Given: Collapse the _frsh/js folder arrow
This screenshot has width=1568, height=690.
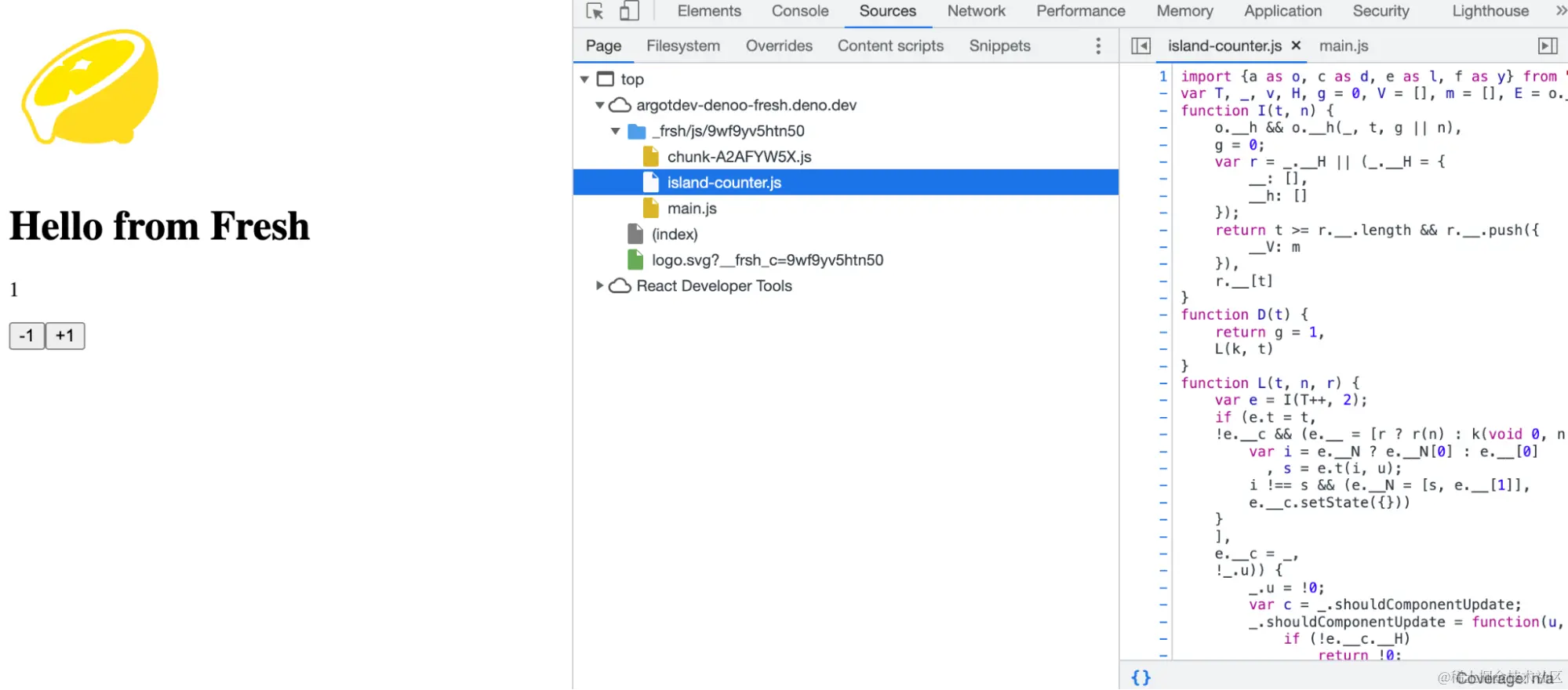Looking at the screenshot, I should 616,131.
